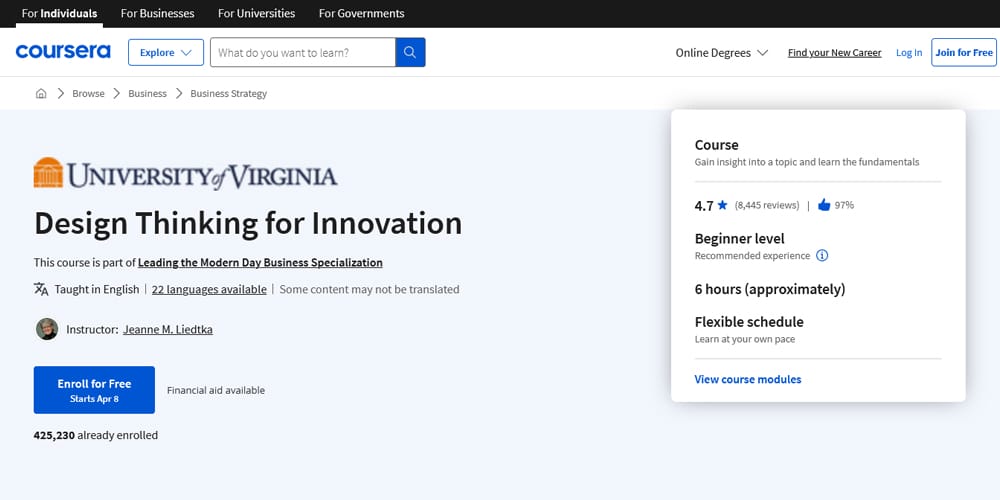The width and height of the screenshot is (1000, 500).
Task: Click the search input field
Action: tap(302, 52)
